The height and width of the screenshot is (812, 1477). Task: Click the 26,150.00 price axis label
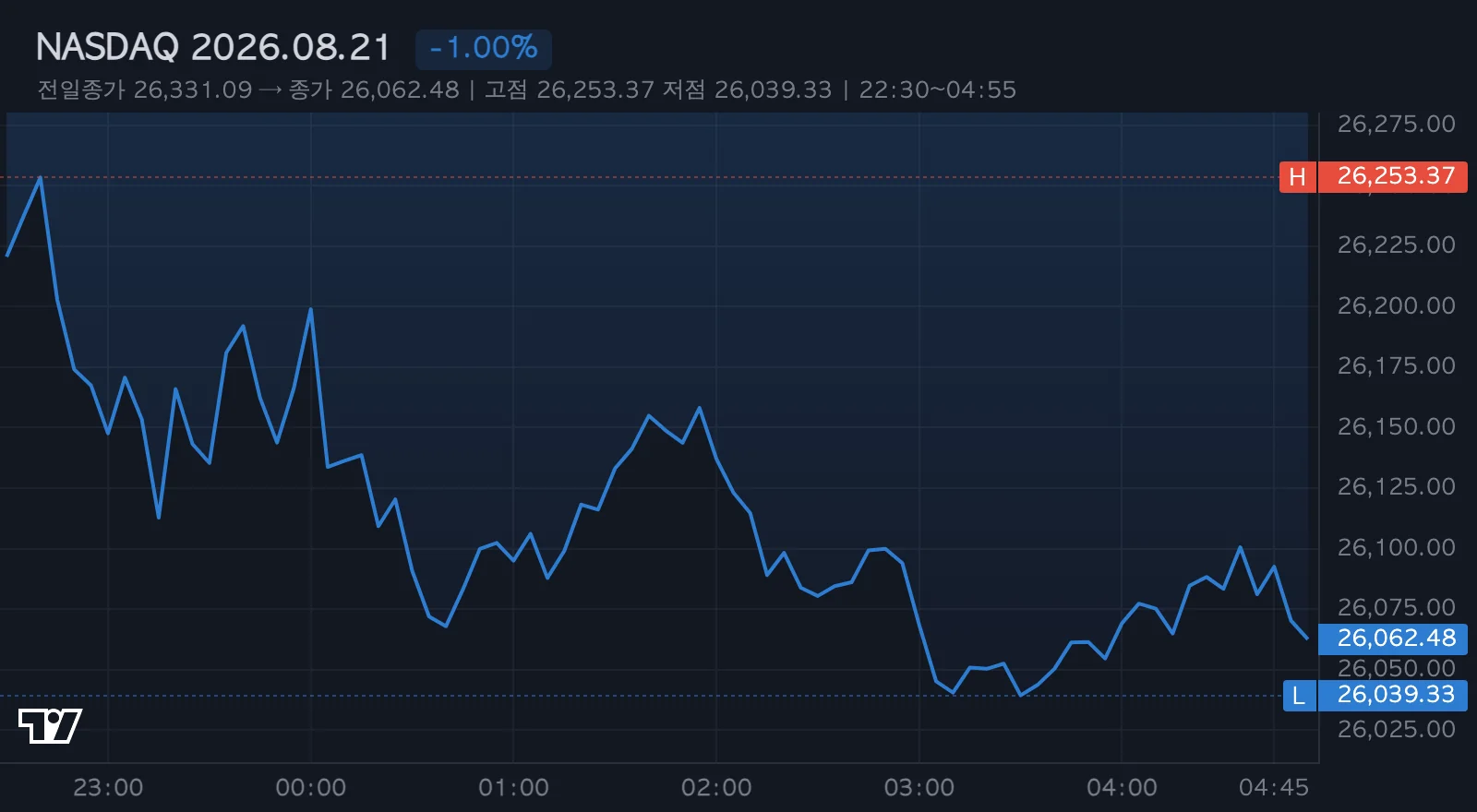(1396, 426)
